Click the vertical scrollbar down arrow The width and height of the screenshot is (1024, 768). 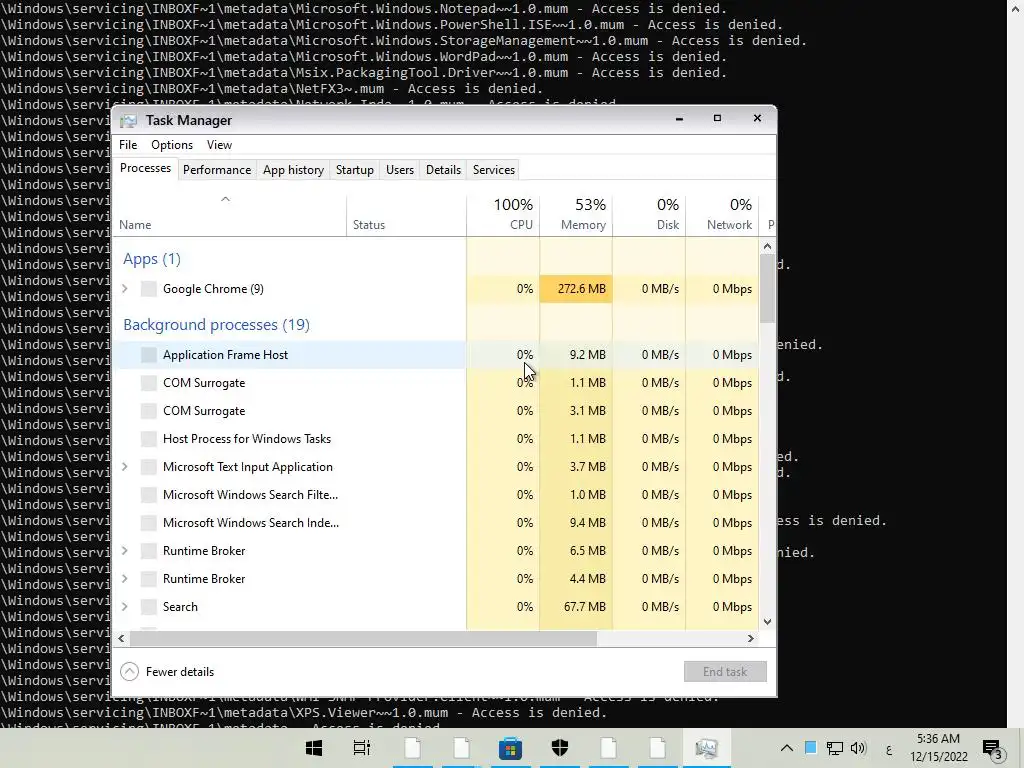point(767,622)
